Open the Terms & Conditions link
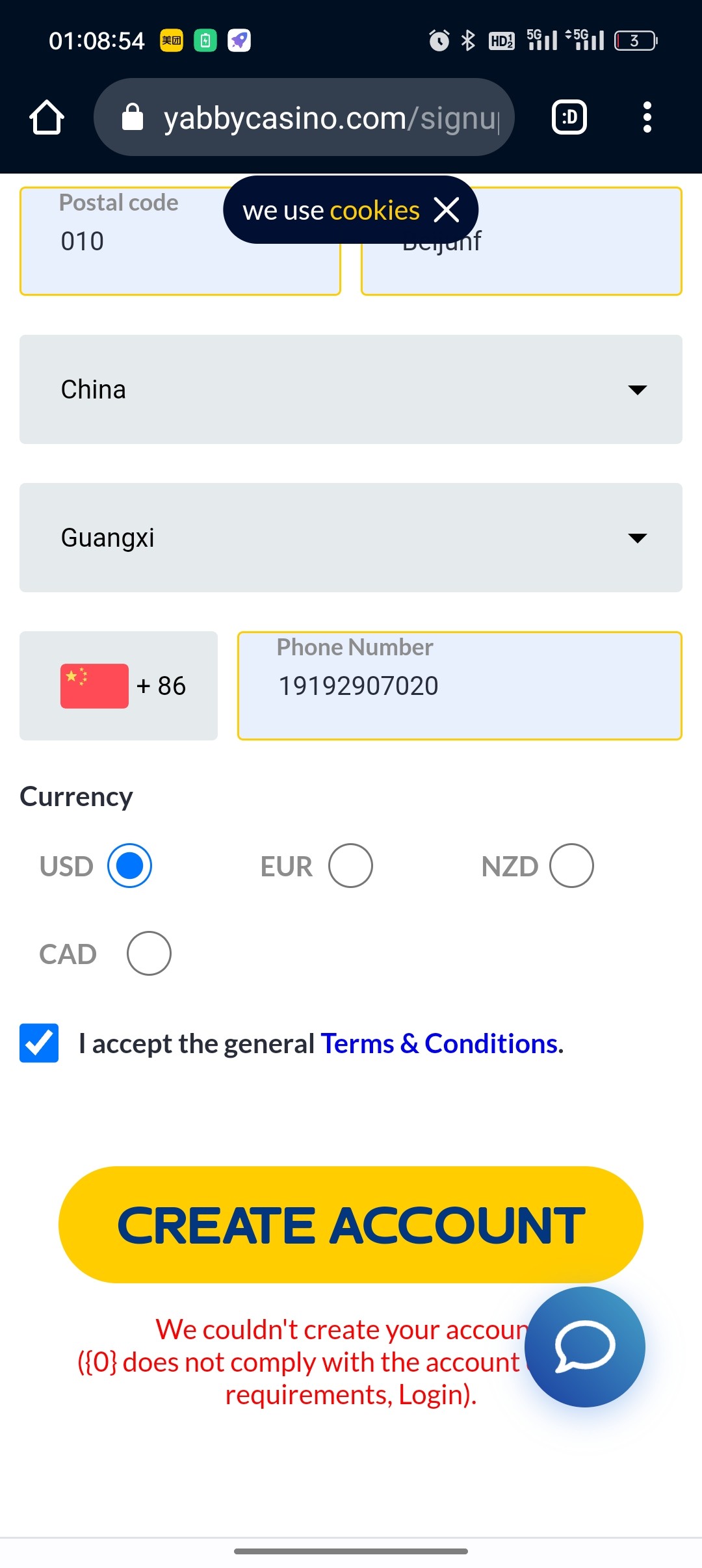 pos(439,1043)
